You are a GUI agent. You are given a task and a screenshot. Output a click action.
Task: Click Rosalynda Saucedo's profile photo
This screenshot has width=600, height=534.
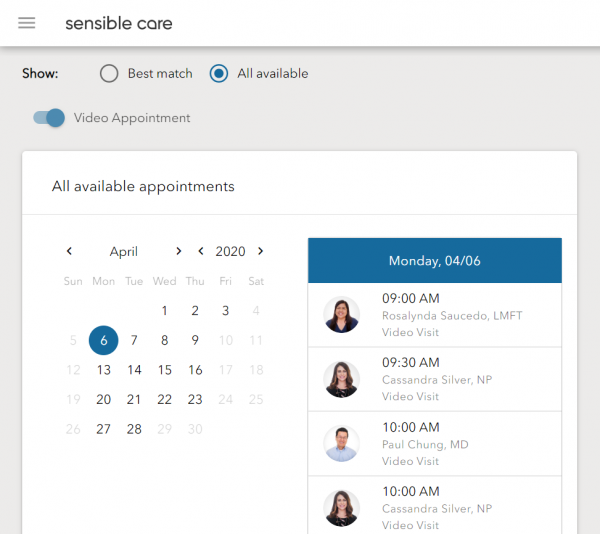click(x=341, y=314)
